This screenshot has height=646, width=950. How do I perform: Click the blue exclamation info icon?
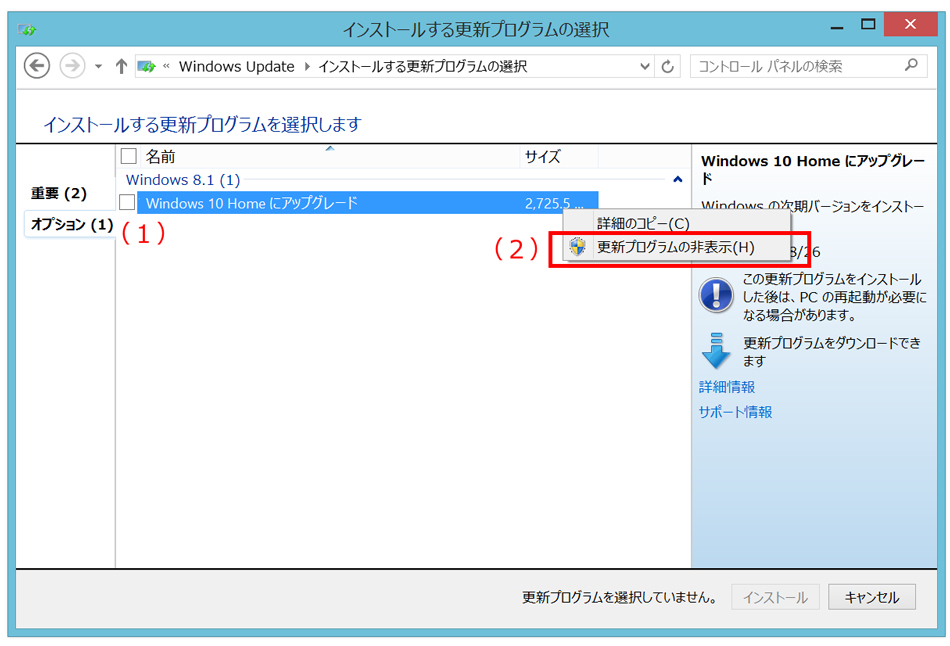tap(716, 295)
